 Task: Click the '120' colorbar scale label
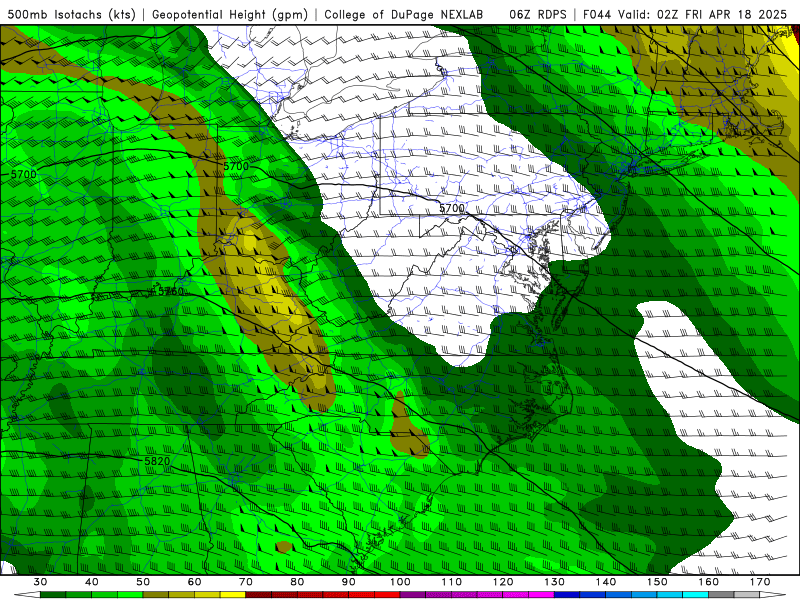[503, 582]
